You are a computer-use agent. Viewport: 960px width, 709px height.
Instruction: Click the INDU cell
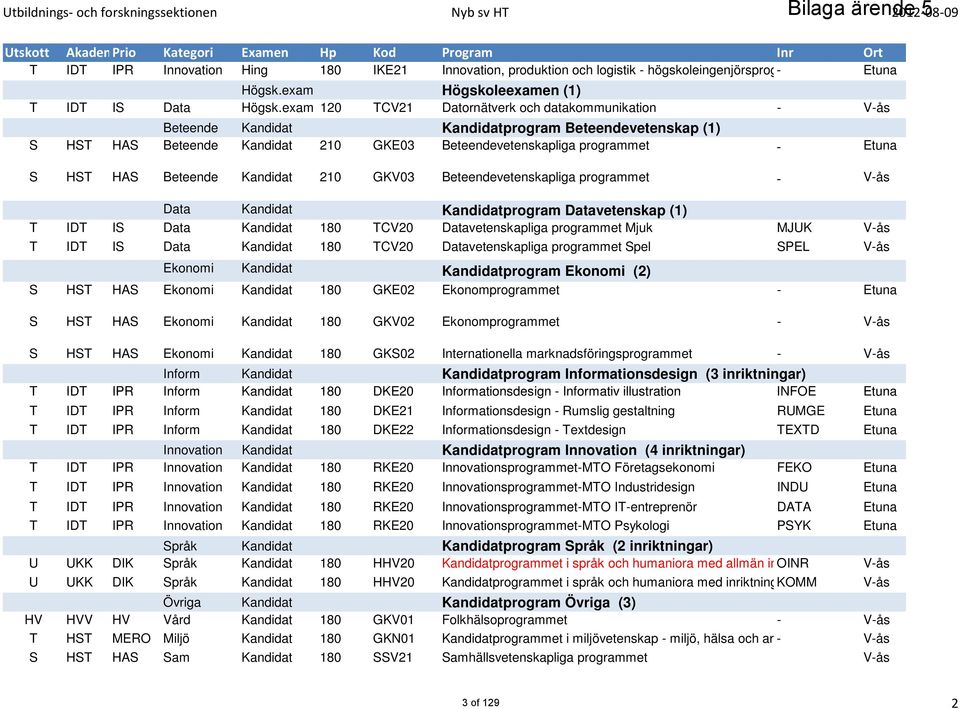tap(792, 487)
